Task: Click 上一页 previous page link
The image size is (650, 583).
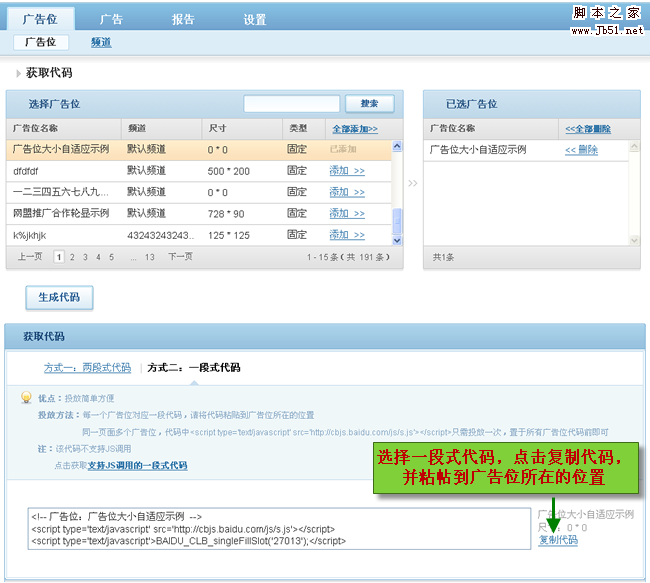Action: point(30,257)
